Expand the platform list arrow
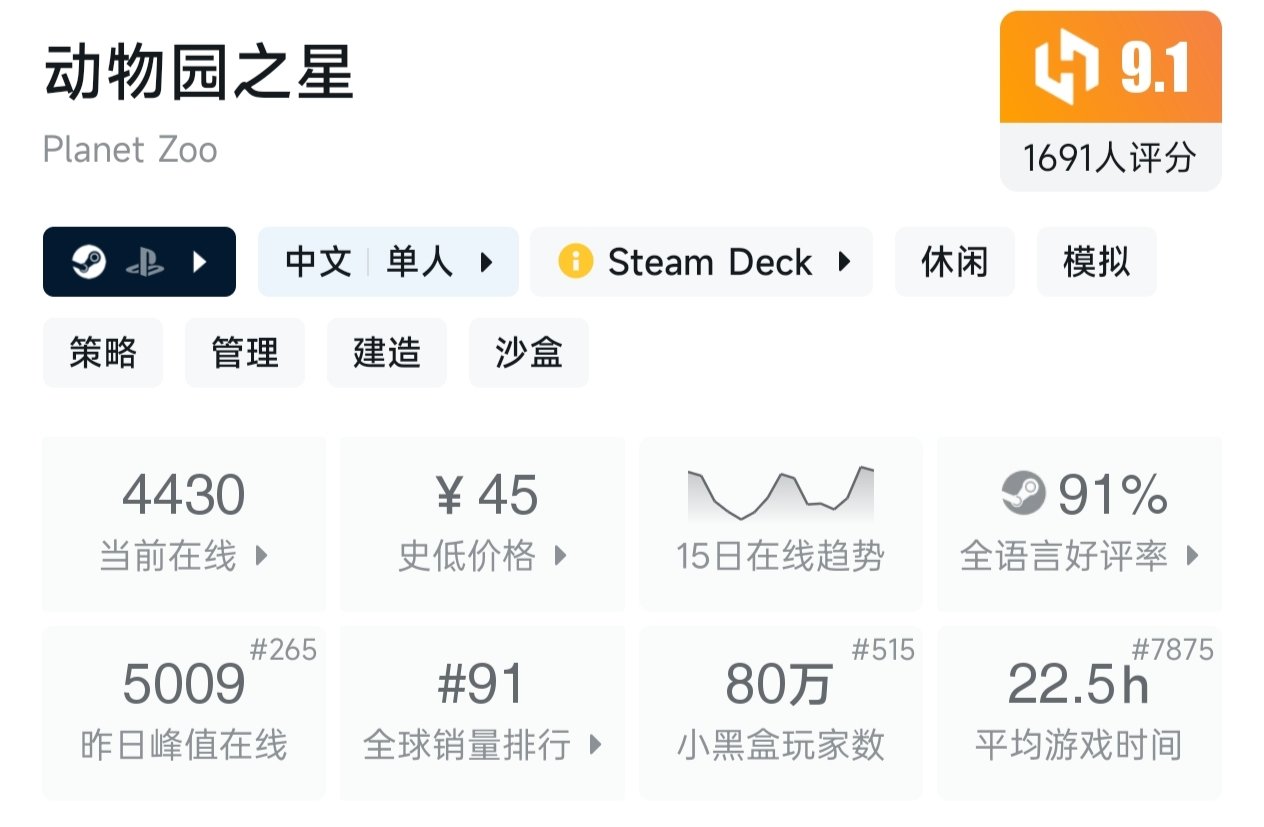This screenshot has width=1264, height=827. (199, 262)
